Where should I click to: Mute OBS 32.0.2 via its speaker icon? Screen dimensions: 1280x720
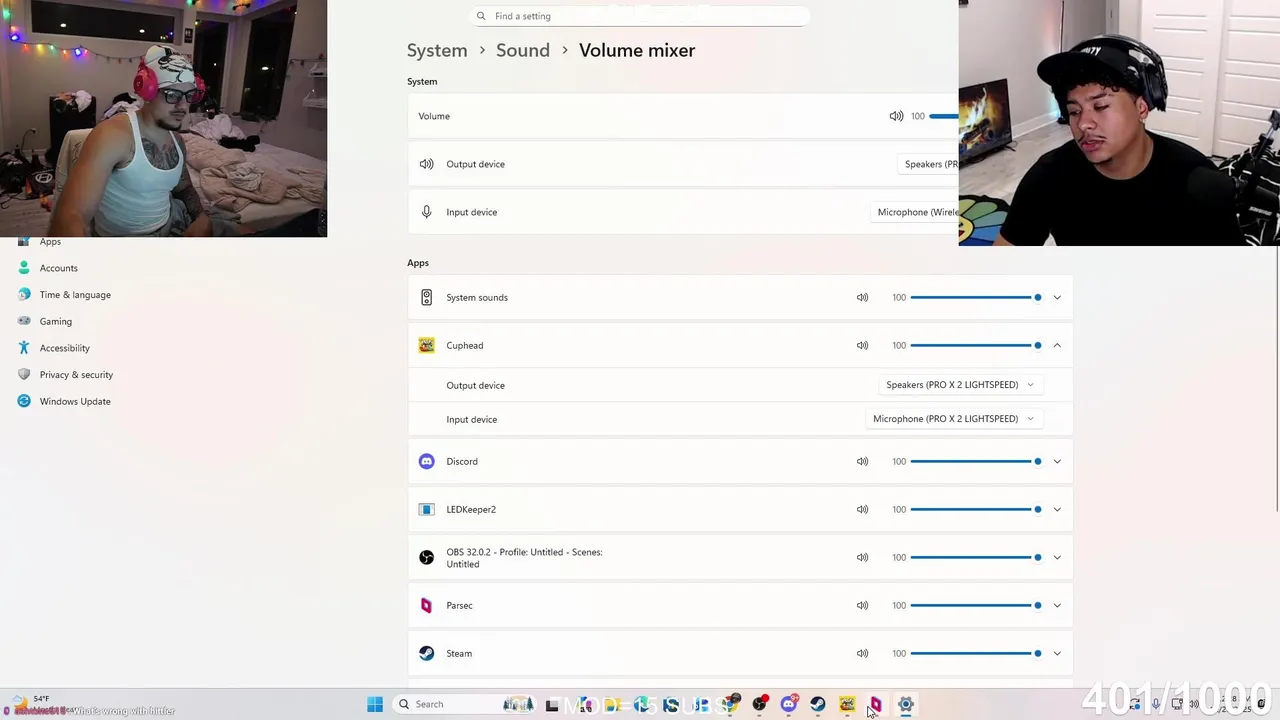tap(862, 557)
